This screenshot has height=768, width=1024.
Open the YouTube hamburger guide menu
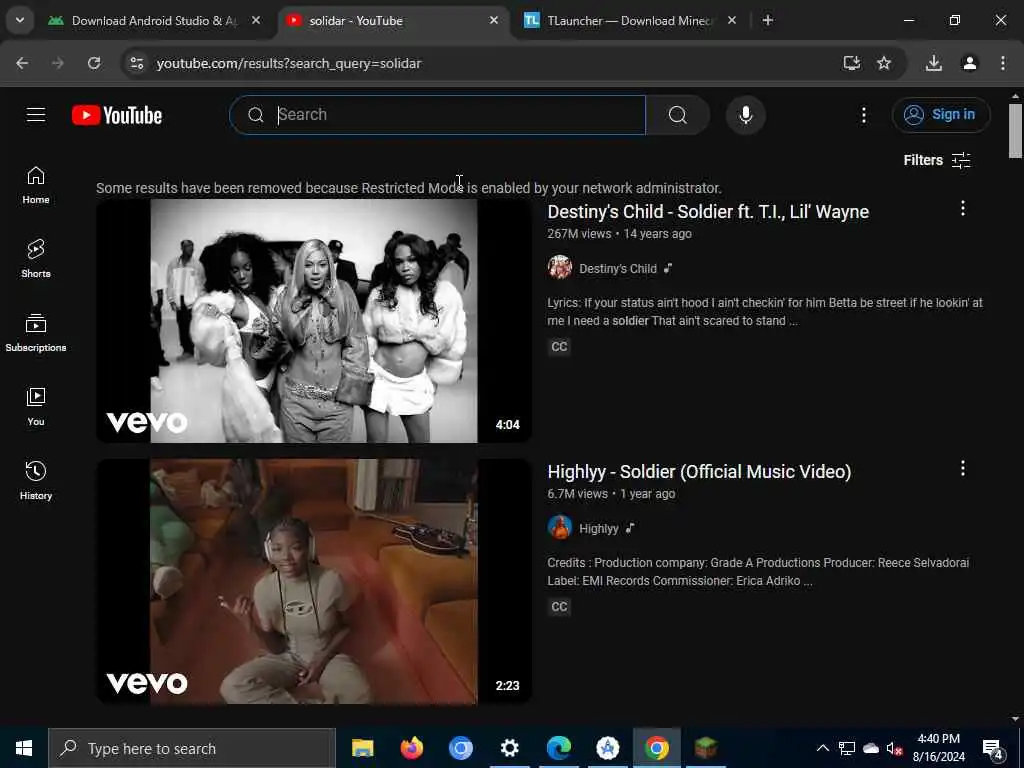tap(36, 115)
